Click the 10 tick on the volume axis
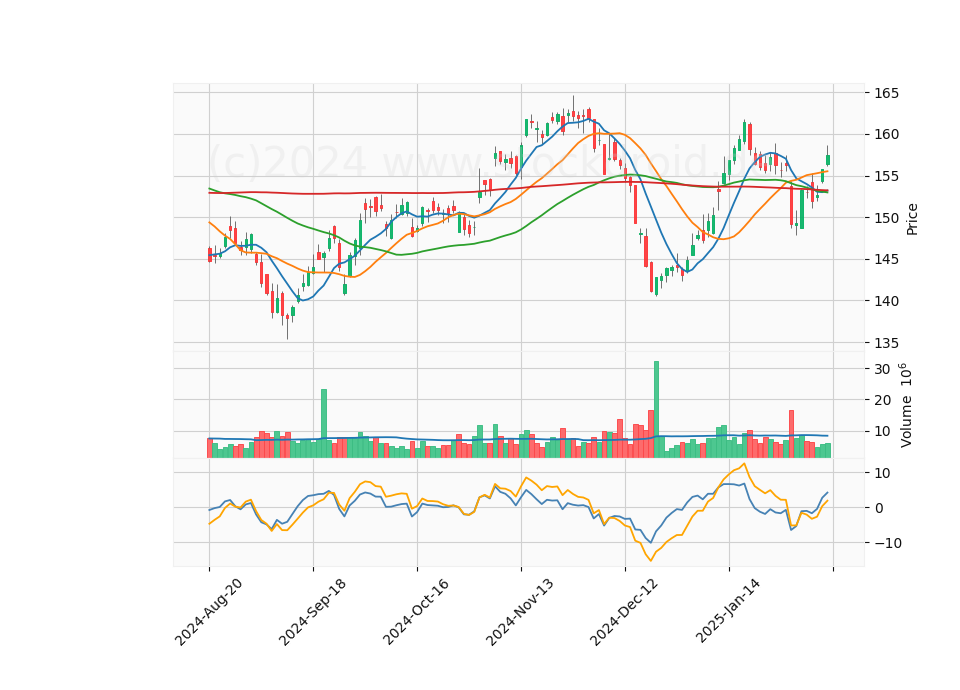This screenshot has height=690, width=960. pos(882,432)
